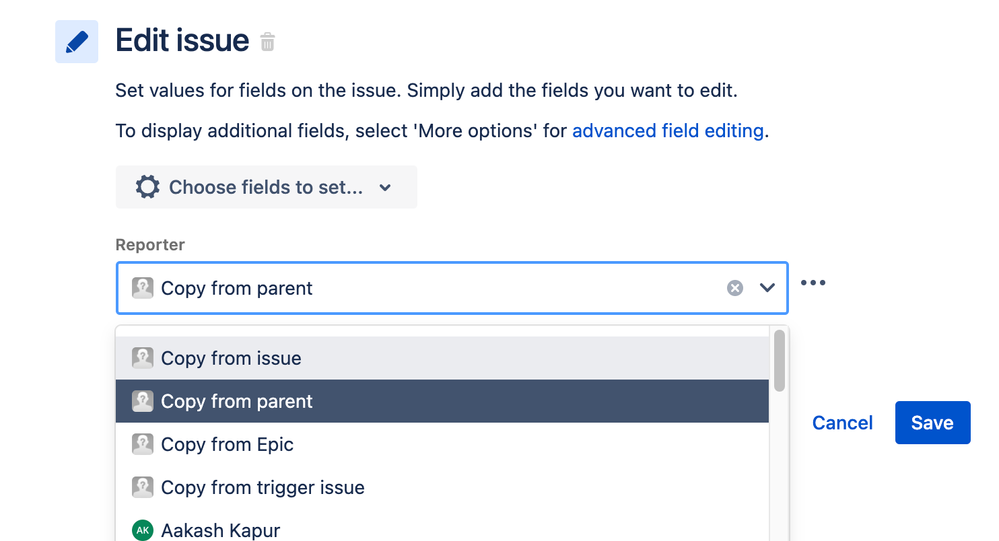
Task: Click the blue Save button
Action: click(932, 423)
